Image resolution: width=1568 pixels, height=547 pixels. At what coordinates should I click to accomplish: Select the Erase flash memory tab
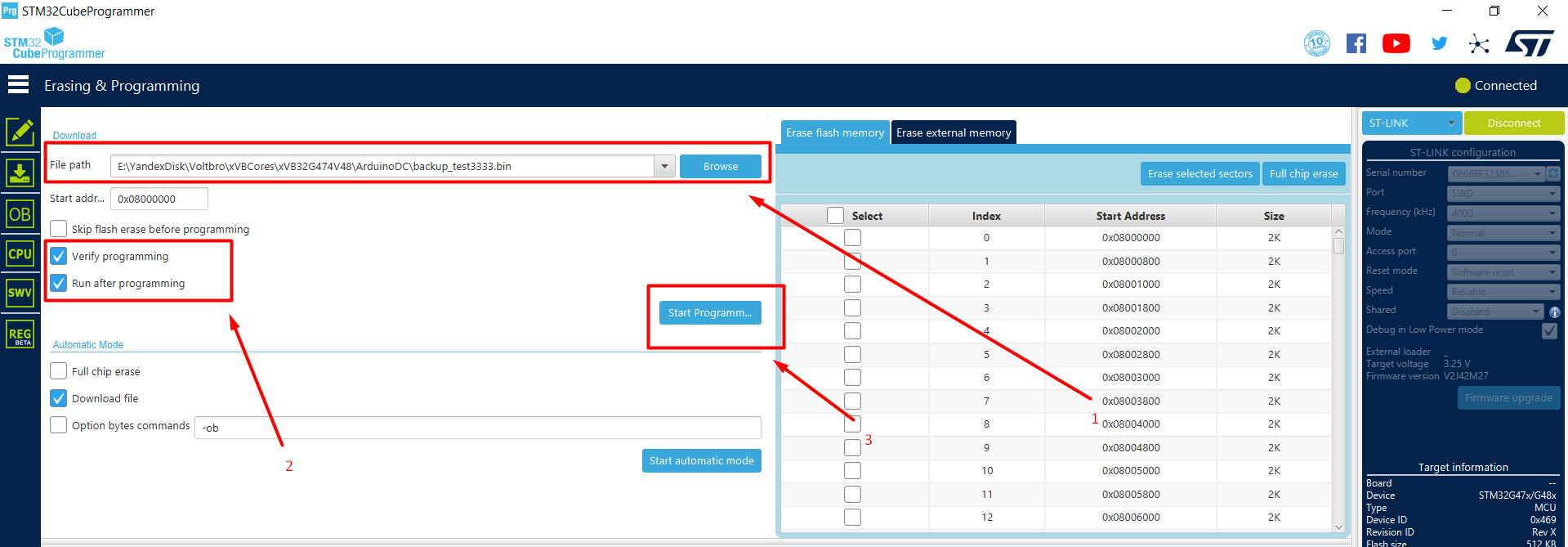(x=834, y=132)
